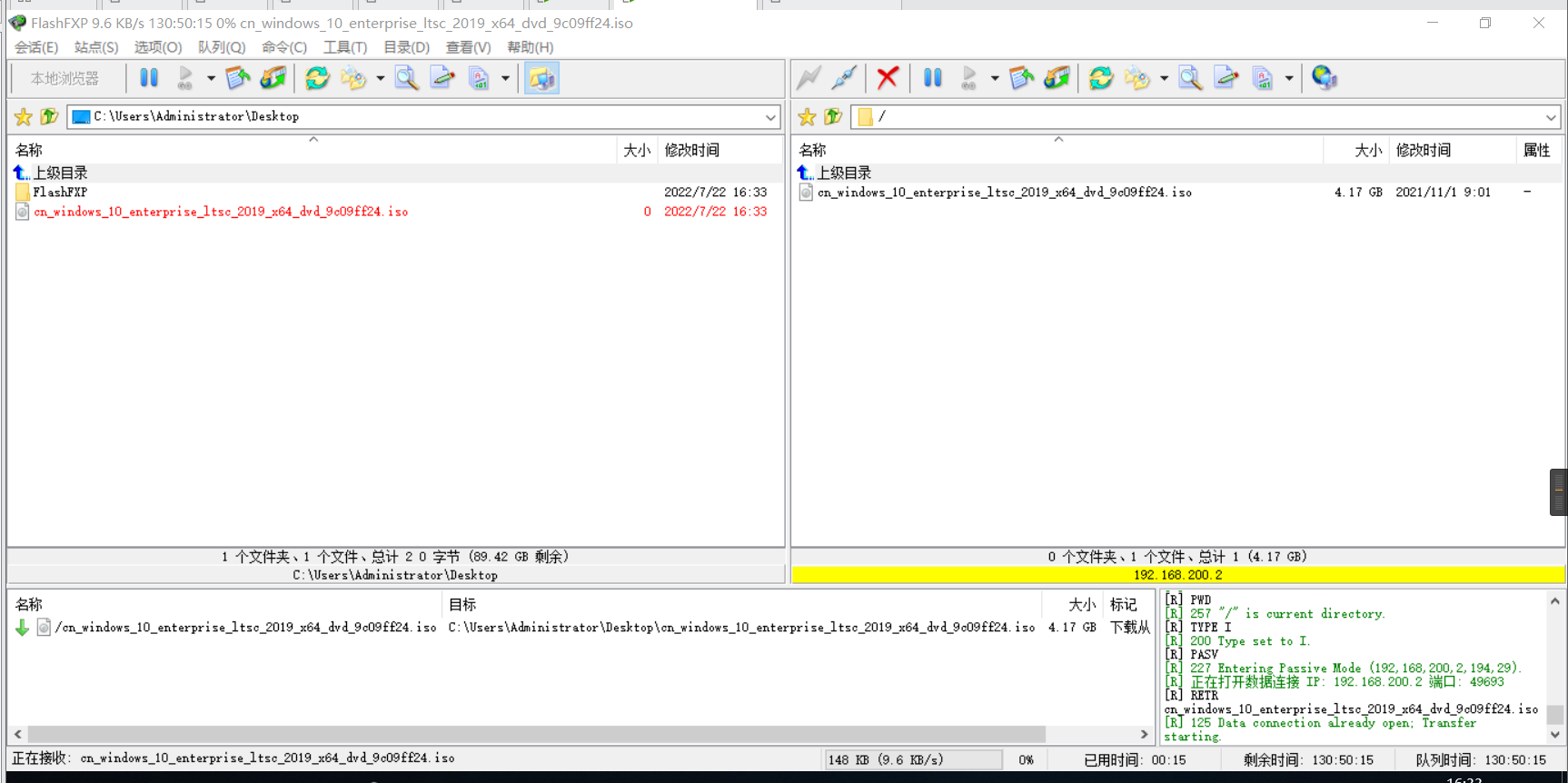This screenshot has width=1568, height=783.
Task: Sort local files by 大小 column
Action: click(636, 150)
